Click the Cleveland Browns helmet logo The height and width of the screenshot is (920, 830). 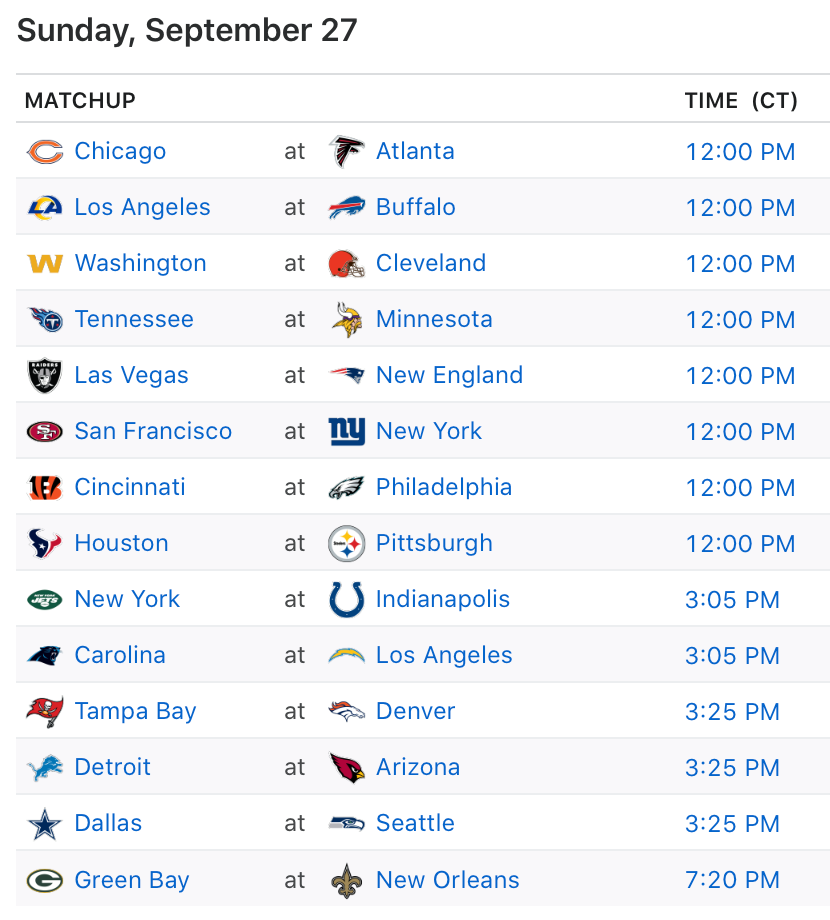click(x=347, y=263)
